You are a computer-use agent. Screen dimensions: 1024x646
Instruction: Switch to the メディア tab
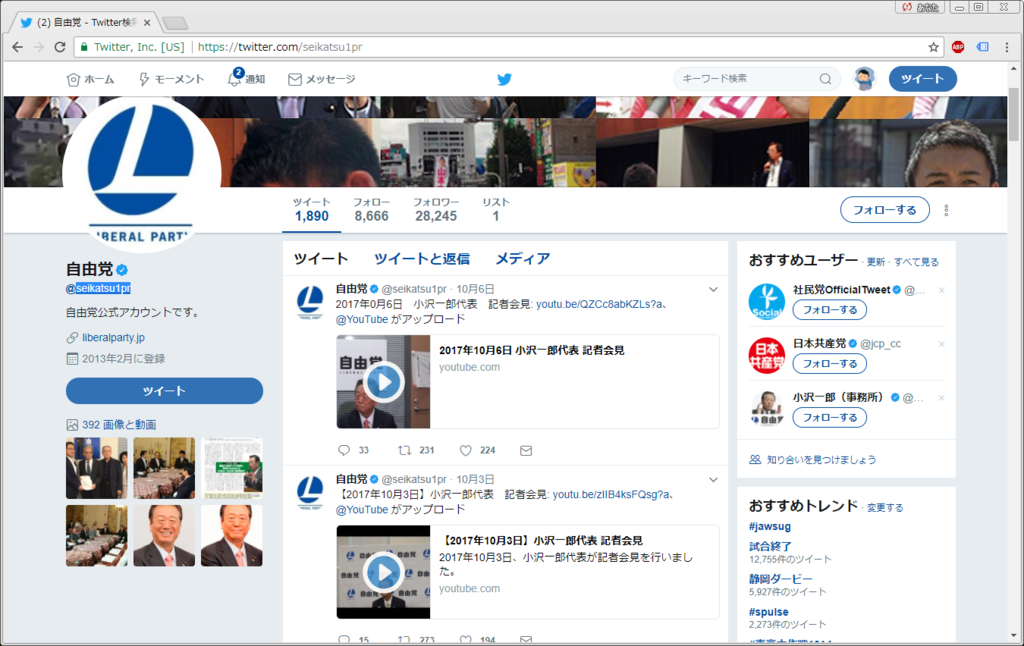pos(522,259)
